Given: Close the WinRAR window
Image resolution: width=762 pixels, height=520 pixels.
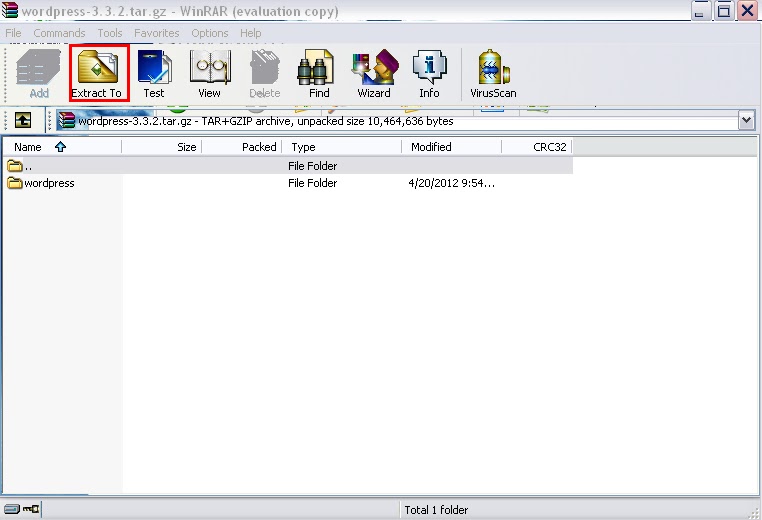Looking at the screenshot, I should 747,11.
